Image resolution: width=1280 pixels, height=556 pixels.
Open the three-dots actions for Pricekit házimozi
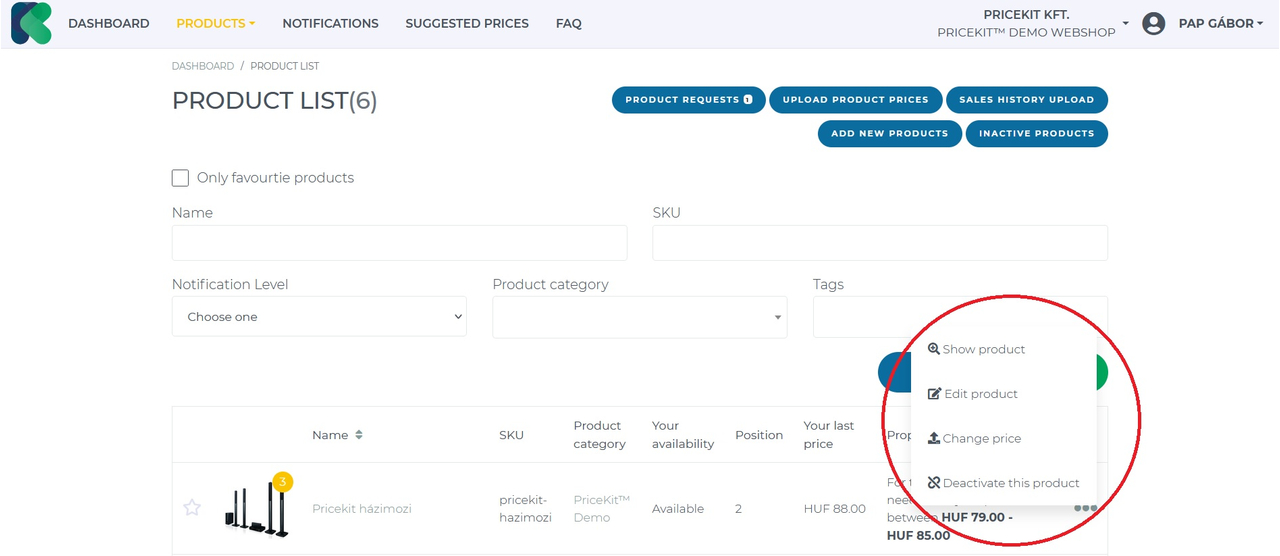point(1085,508)
